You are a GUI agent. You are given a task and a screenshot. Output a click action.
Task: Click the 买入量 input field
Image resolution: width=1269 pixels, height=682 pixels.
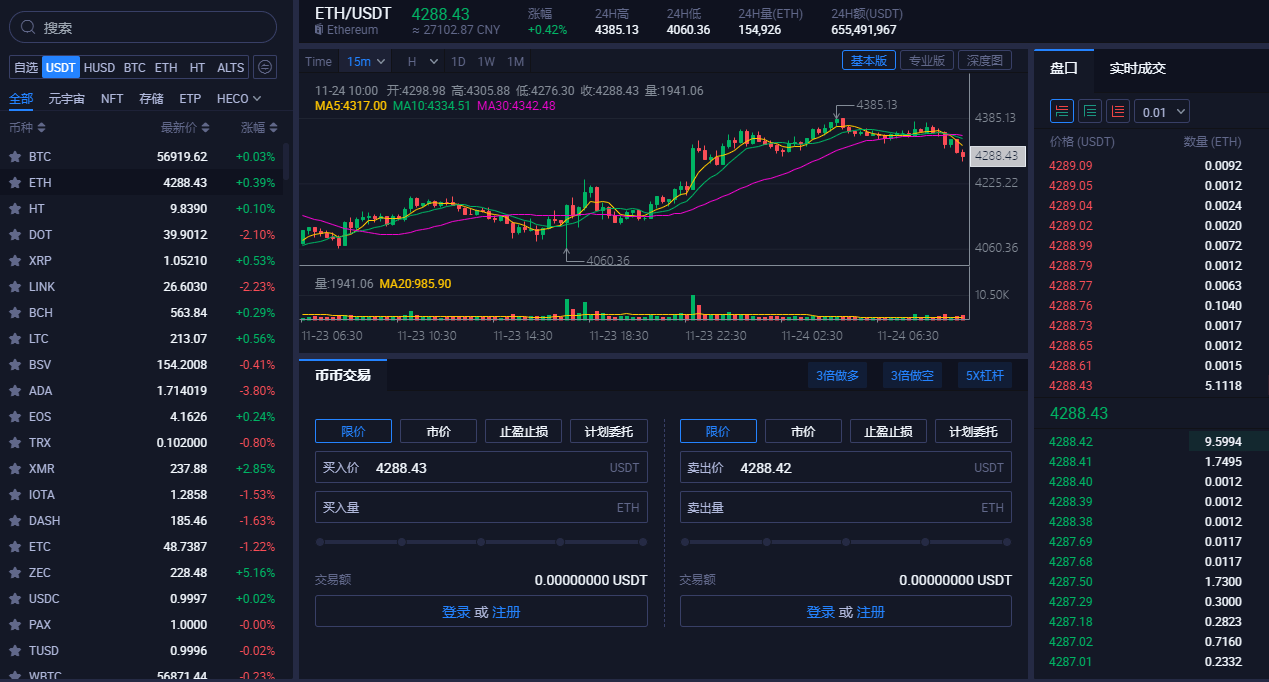(x=480, y=507)
